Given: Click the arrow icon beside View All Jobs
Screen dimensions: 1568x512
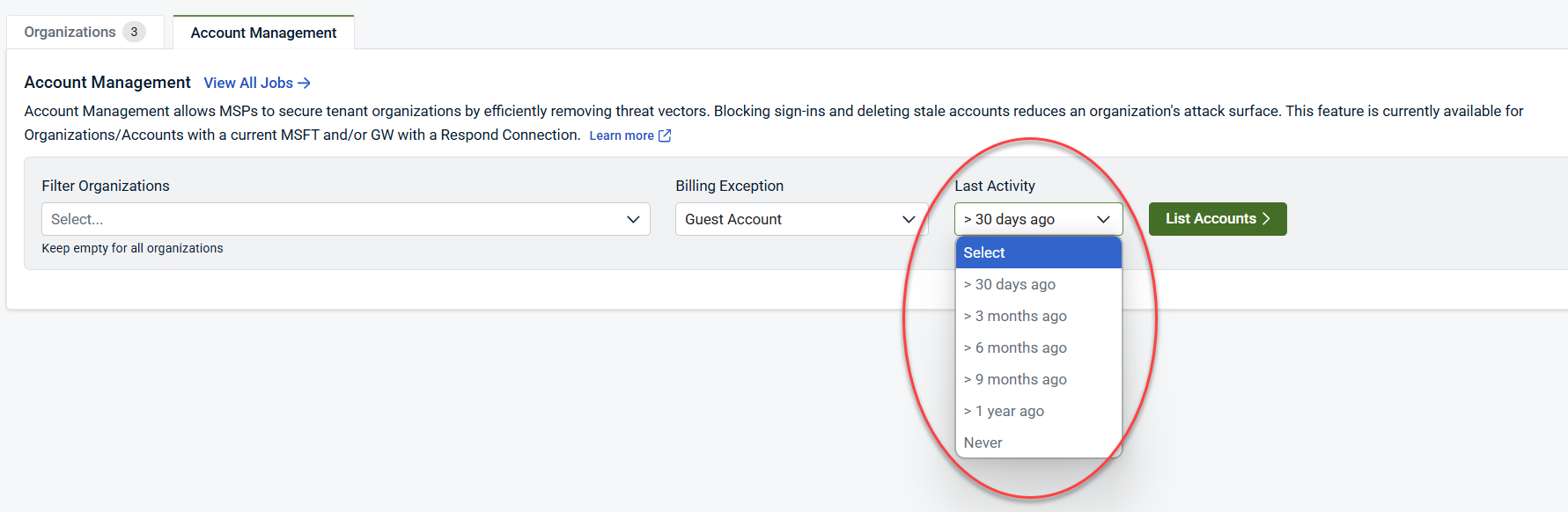Looking at the screenshot, I should click(305, 83).
